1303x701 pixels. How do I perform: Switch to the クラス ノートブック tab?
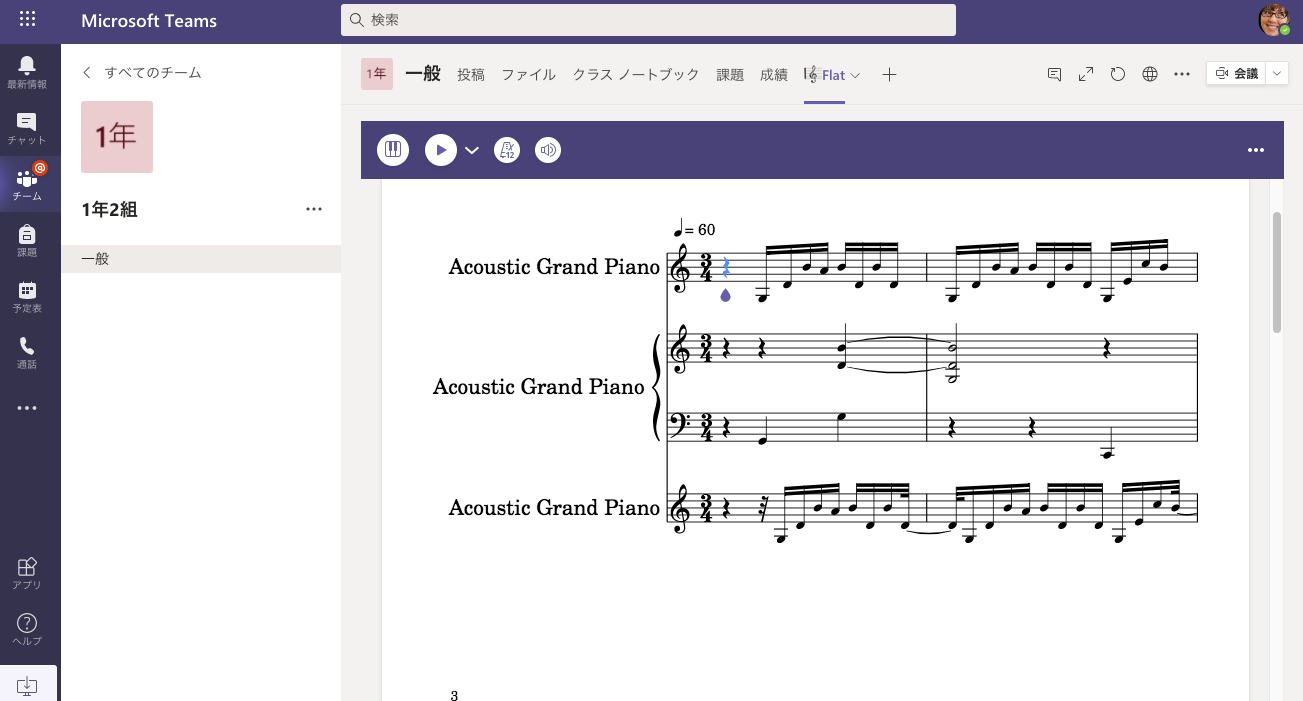tap(635, 75)
